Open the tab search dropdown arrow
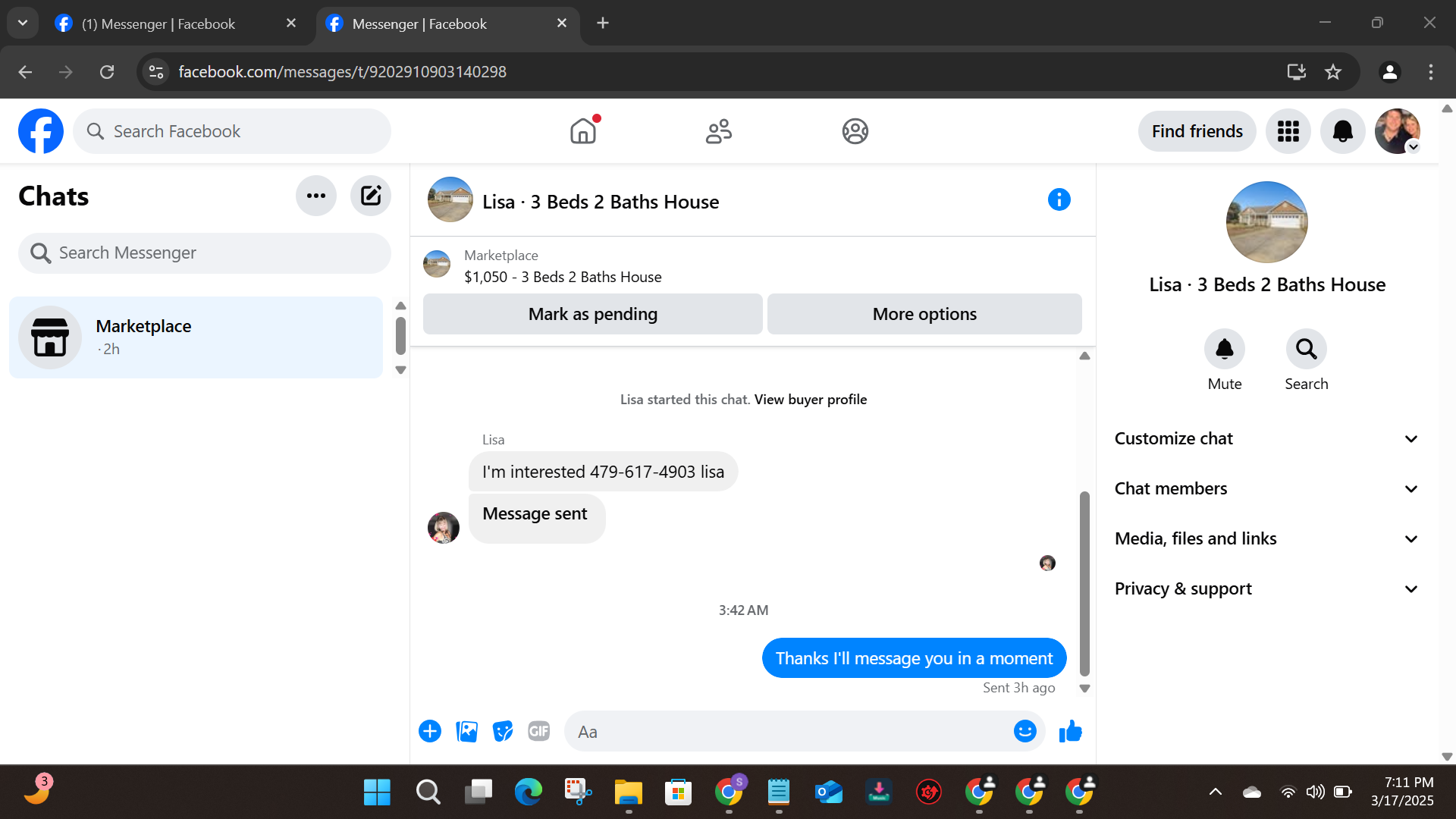The width and height of the screenshot is (1456, 819). 23,23
